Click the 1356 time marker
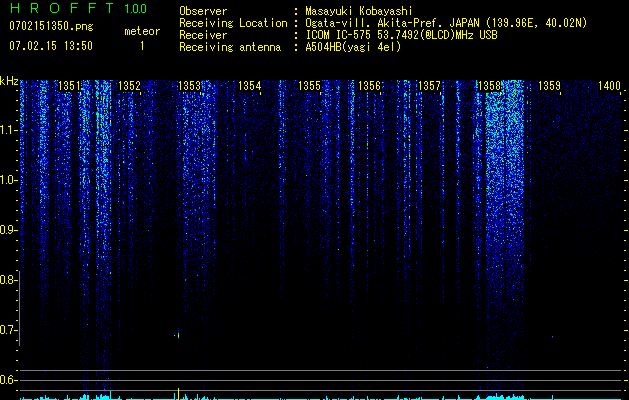The width and height of the screenshot is (629, 400). [x=369, y=85]
